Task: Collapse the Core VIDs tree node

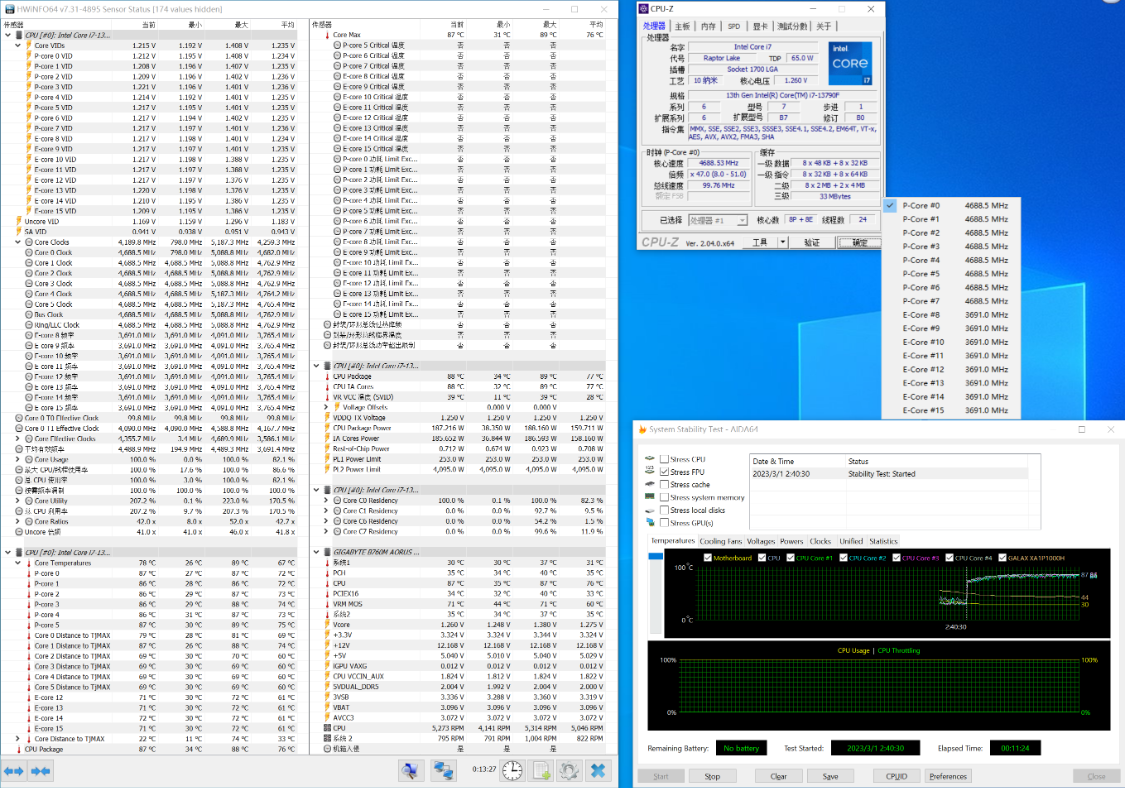Action: tap(18, 45)
